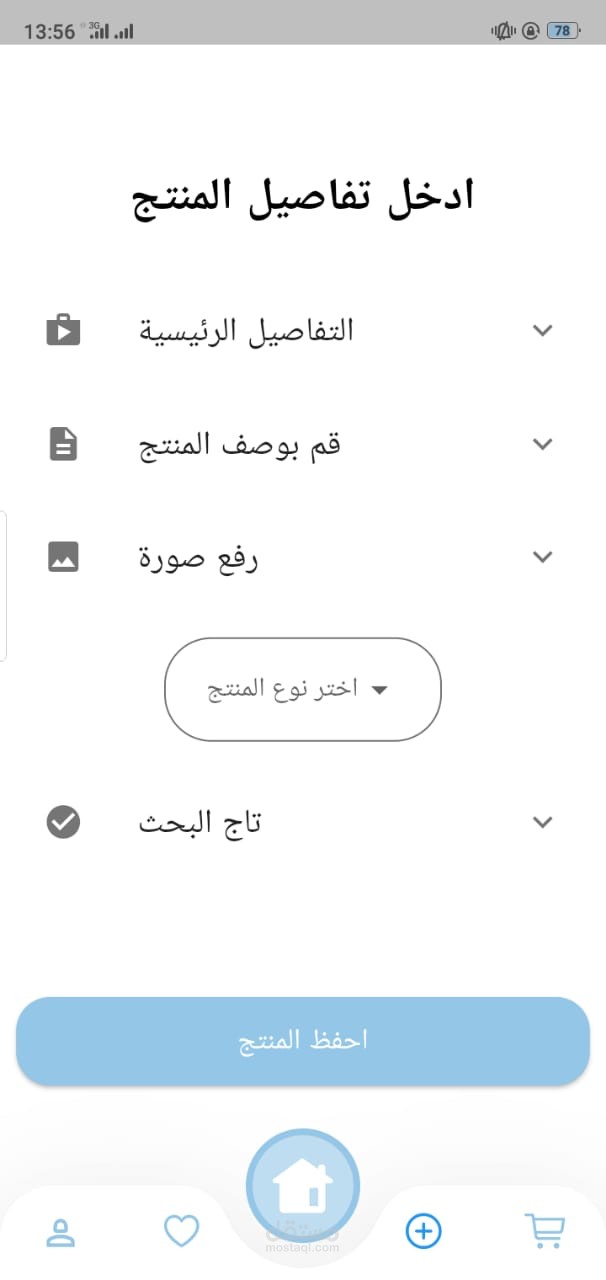This screenshot has height=1280, width=606.
Task: Expand تاج البحث section chevron
Action: (x=542, y=822)
